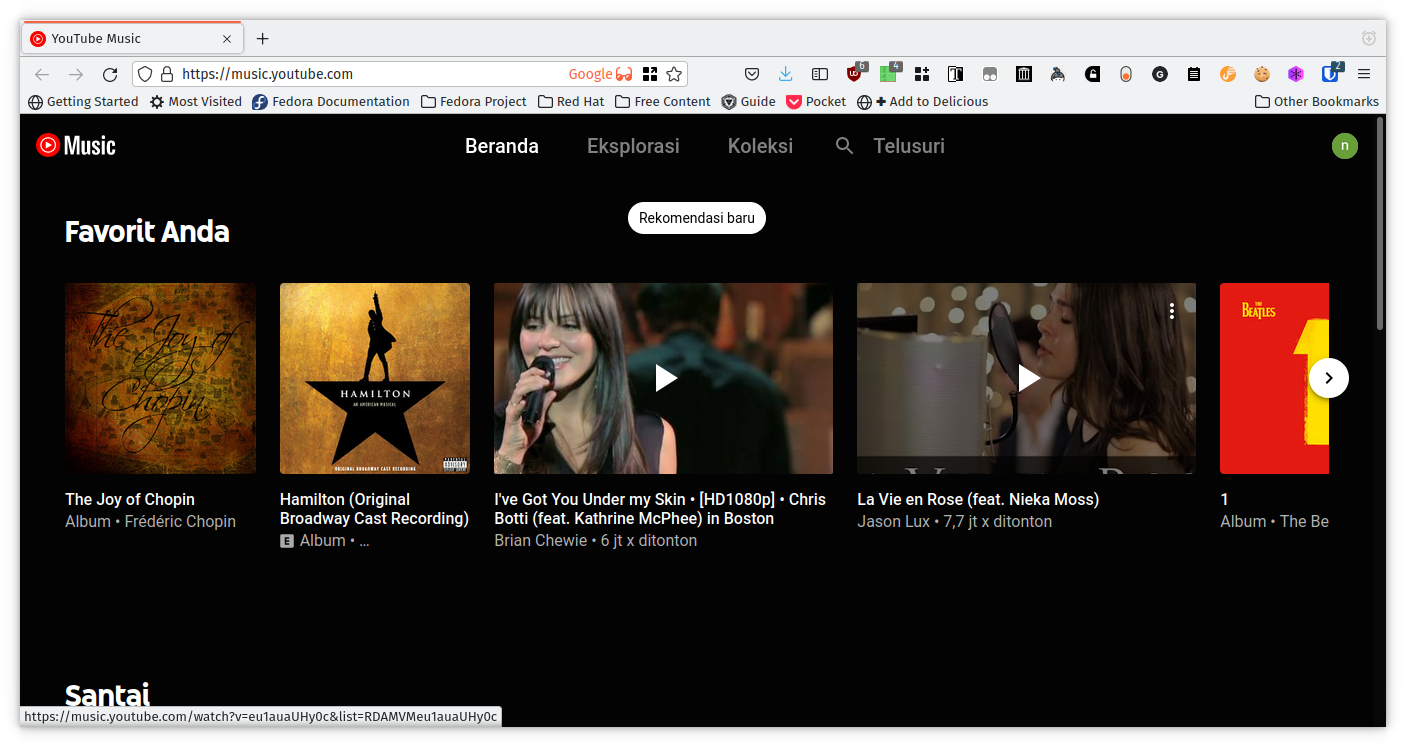
Task: Open the search magnifier icon
Action: [845, 146]
